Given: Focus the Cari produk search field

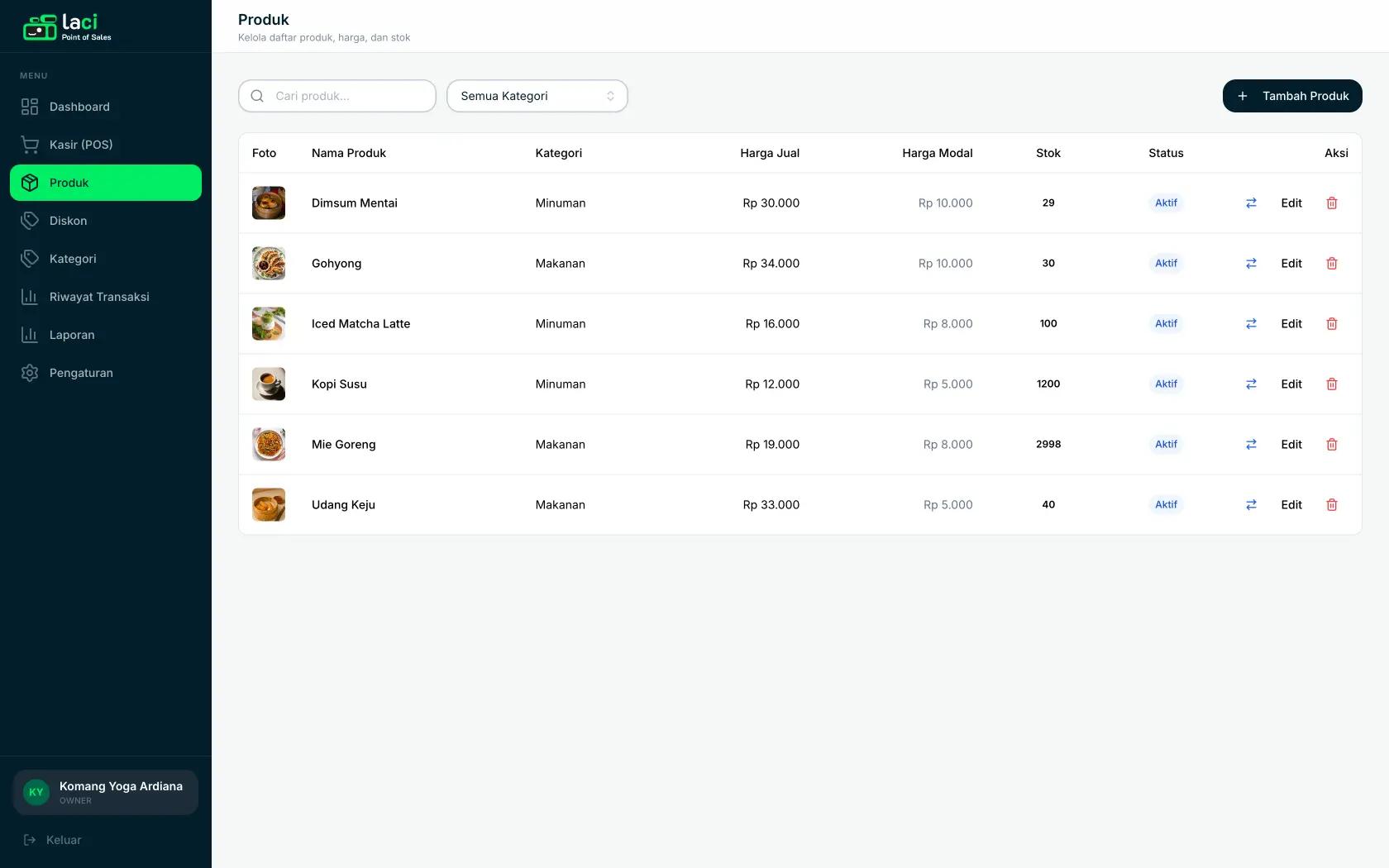Looking at the screenshot, I should pyautogui.click(x=337, y=96).
